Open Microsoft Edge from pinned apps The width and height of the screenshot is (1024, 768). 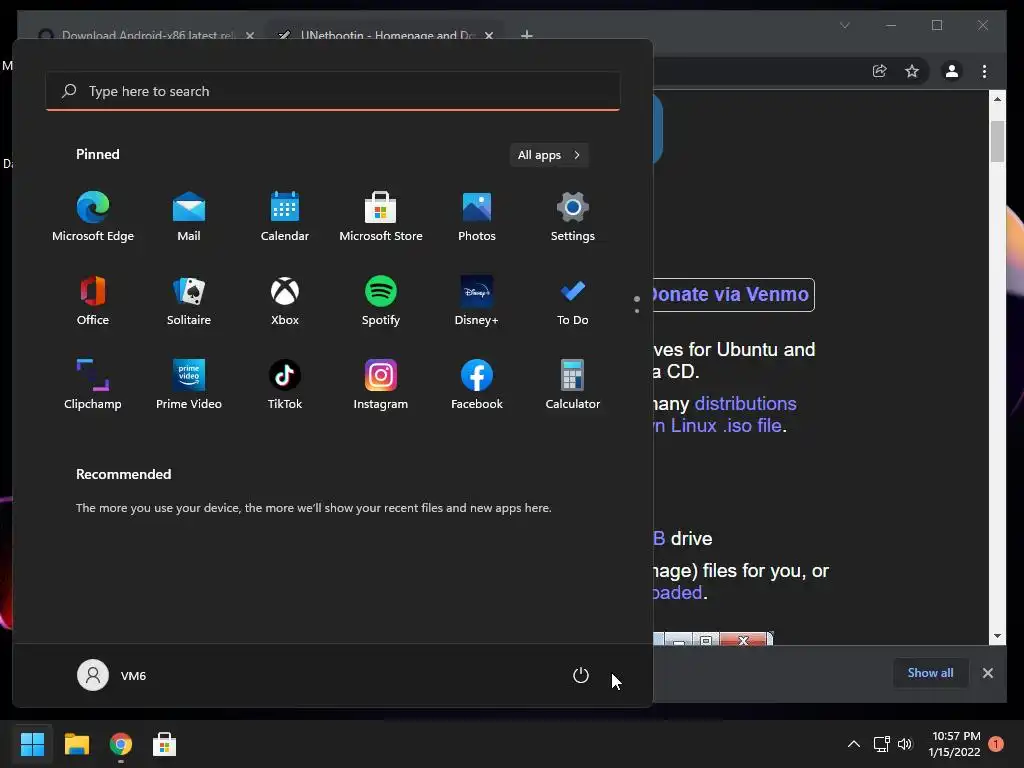(93, 217)
